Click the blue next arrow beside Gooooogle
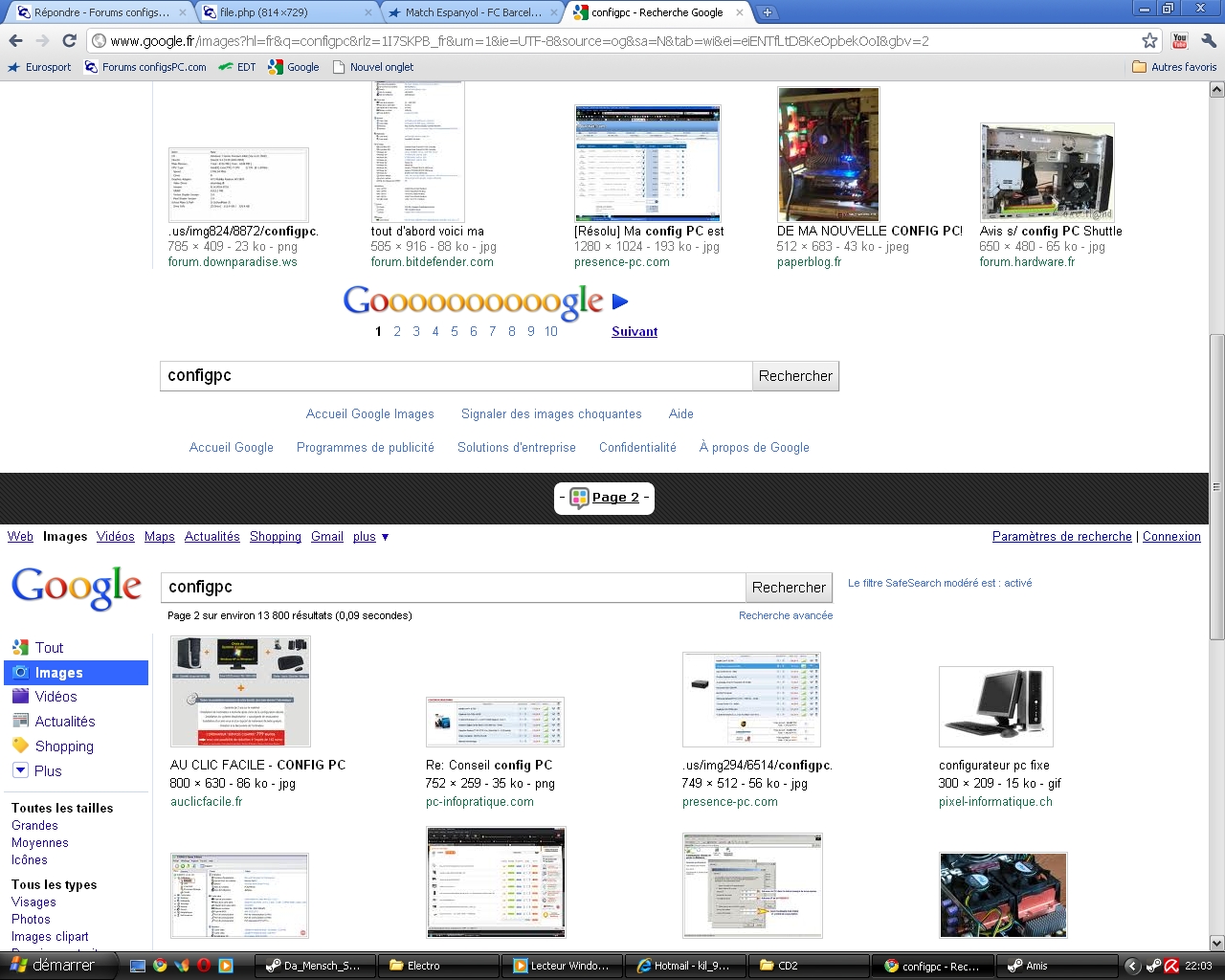This screenshot has width=1225, height=980. (620, 302)
